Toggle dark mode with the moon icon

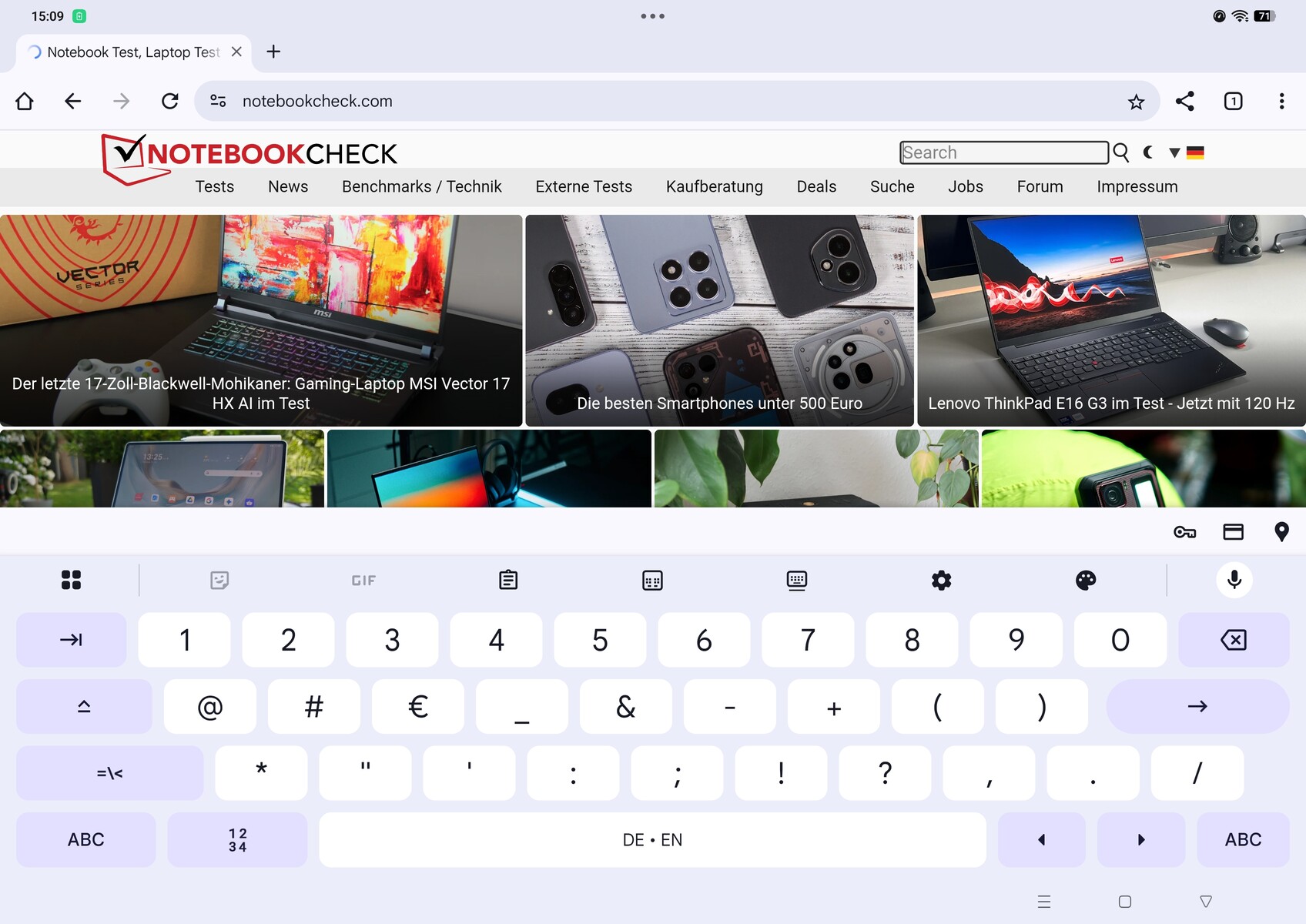[x=1148, y=152]
